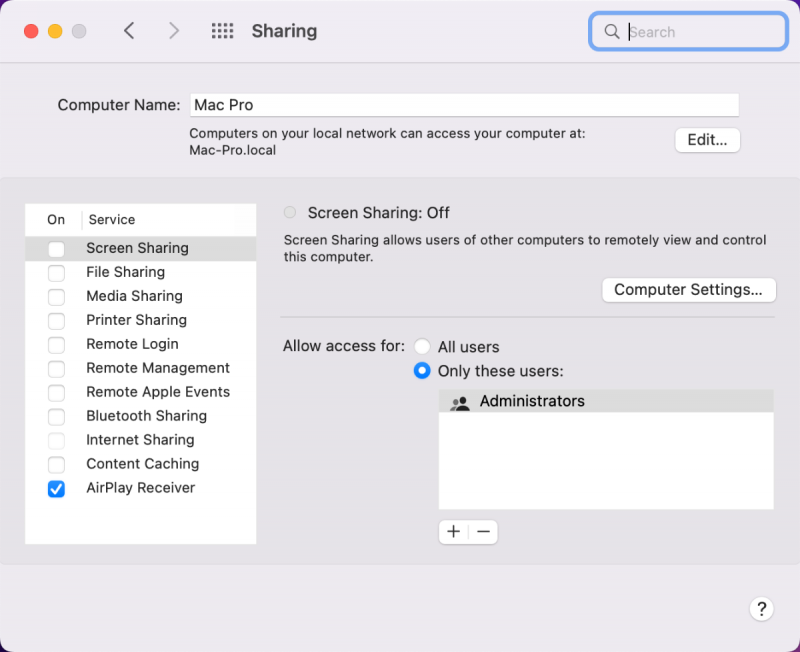Select Remote Management service row
Screen dimensions: 800x652
point(158,368)
